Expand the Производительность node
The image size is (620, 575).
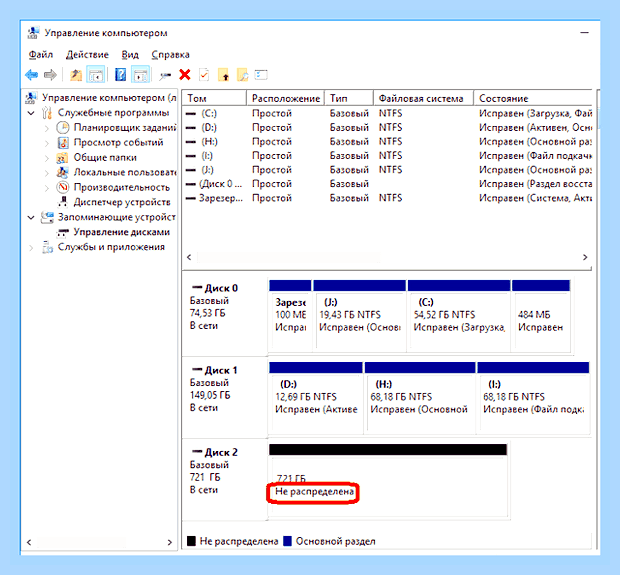pyautogui.click(x=47, y=188)
